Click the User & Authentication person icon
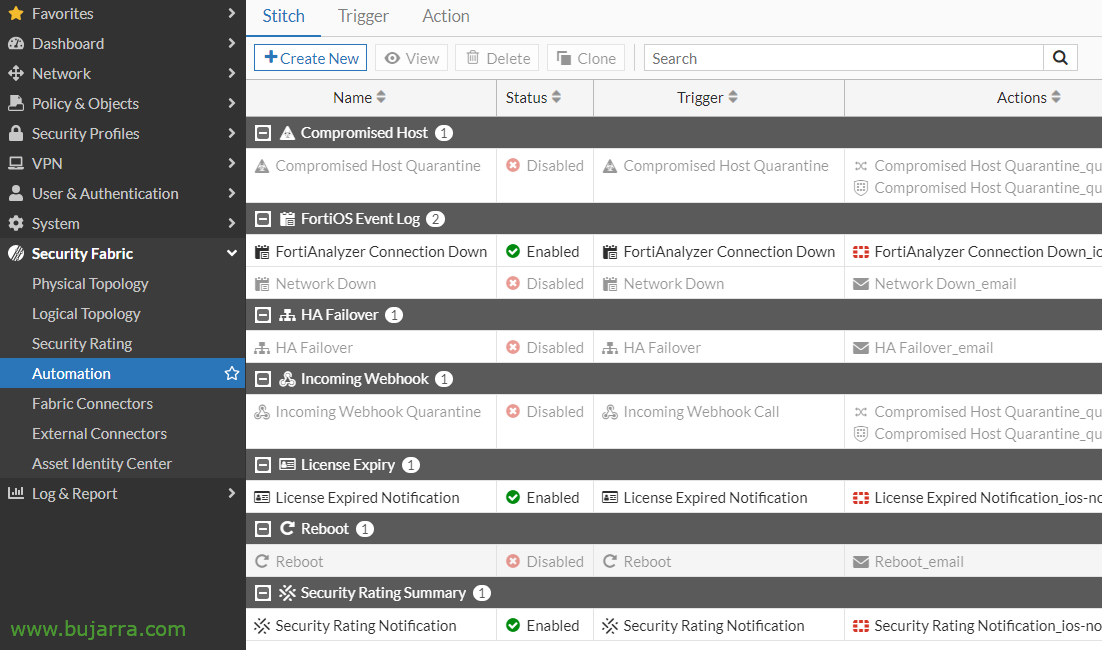 (16, 193)
